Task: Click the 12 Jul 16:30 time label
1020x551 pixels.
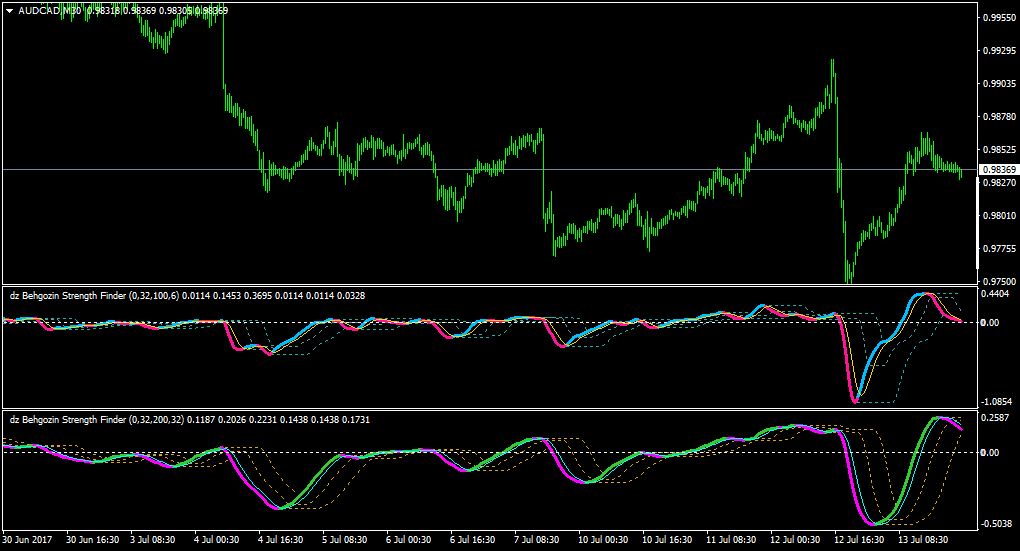Action: (x=859, y=539)
